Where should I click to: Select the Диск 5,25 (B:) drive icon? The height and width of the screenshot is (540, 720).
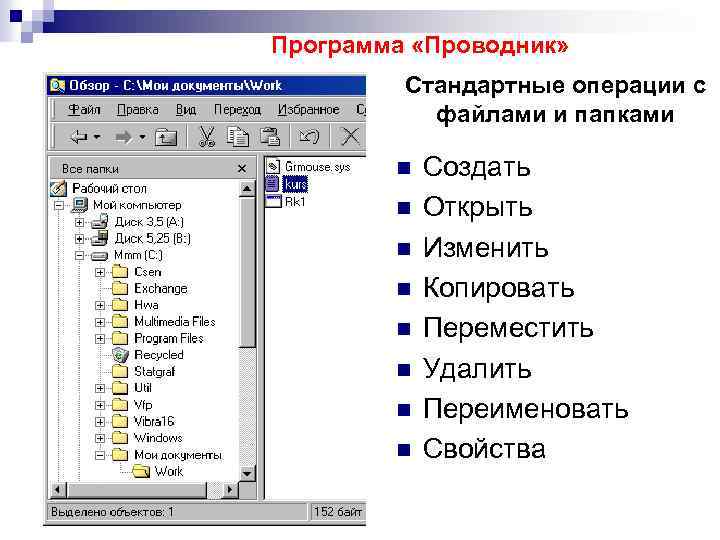click(x=99, y=238)
